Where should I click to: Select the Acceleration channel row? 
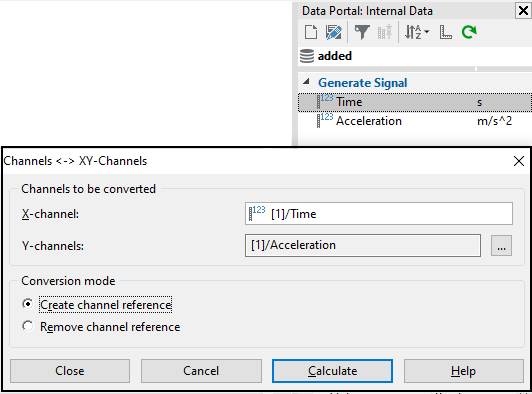click(415, 121)
